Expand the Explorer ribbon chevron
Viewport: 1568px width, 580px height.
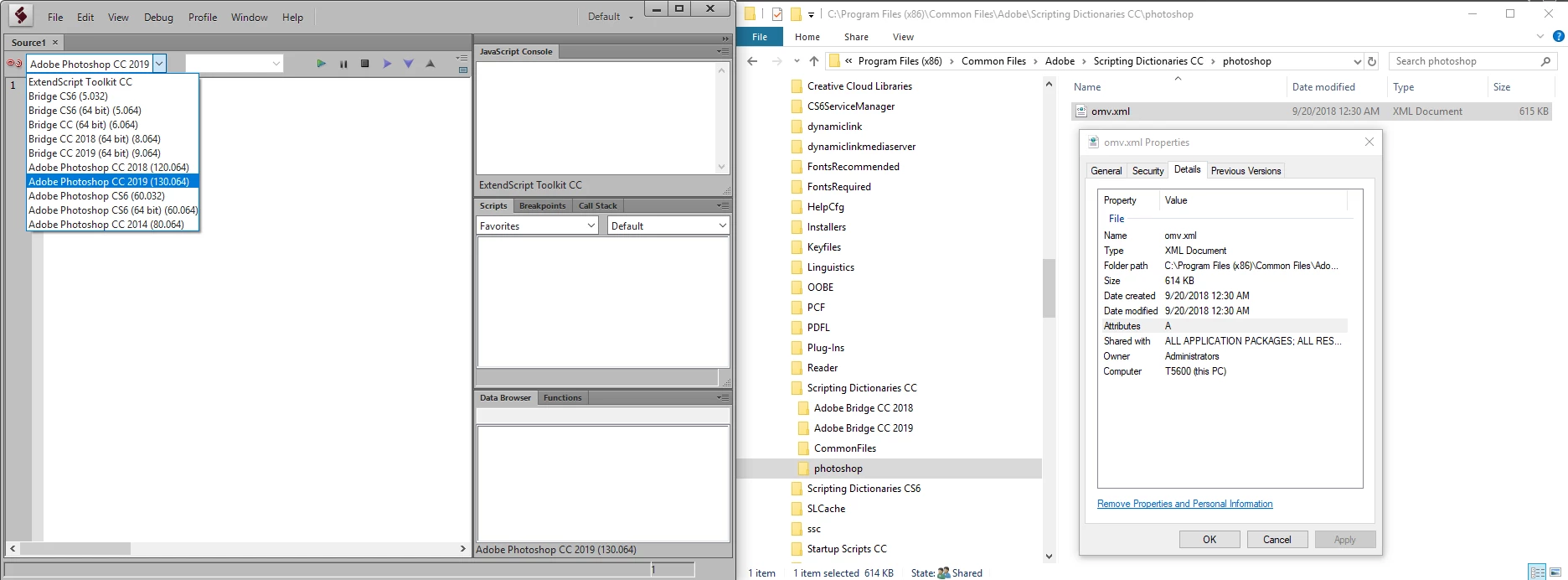pos(1540,36)
